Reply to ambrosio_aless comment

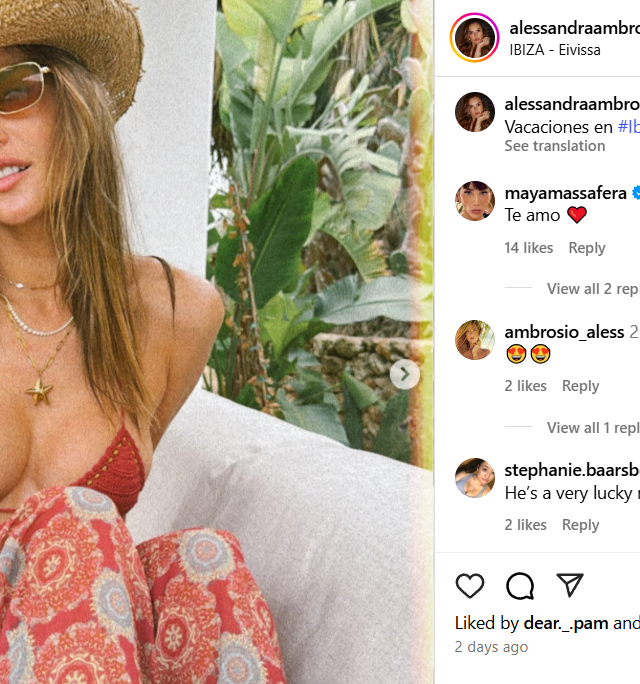(580, 386)
